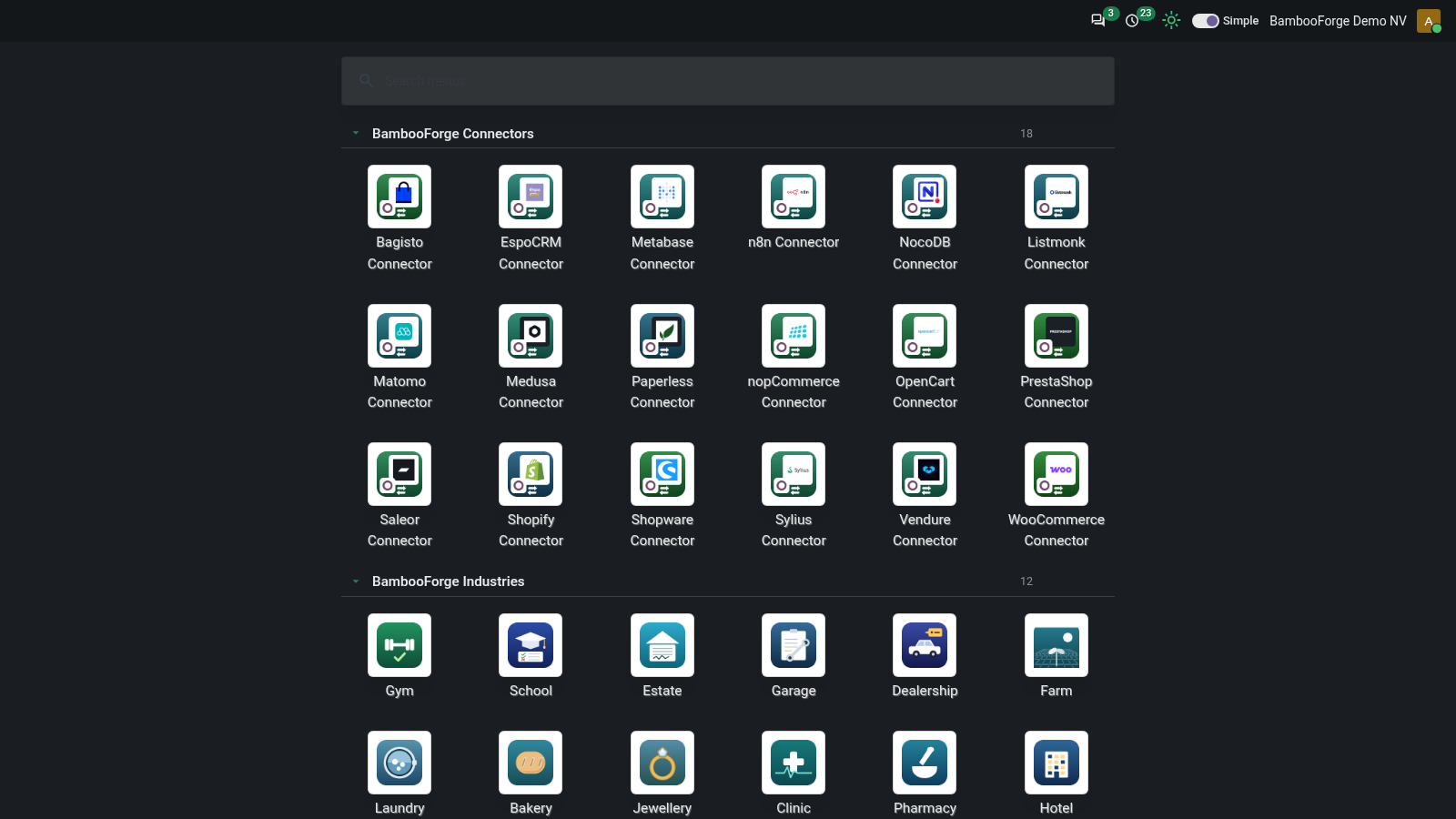
Task: Launch the WooCommerce Connector app
Action: tap(1057, 474)
